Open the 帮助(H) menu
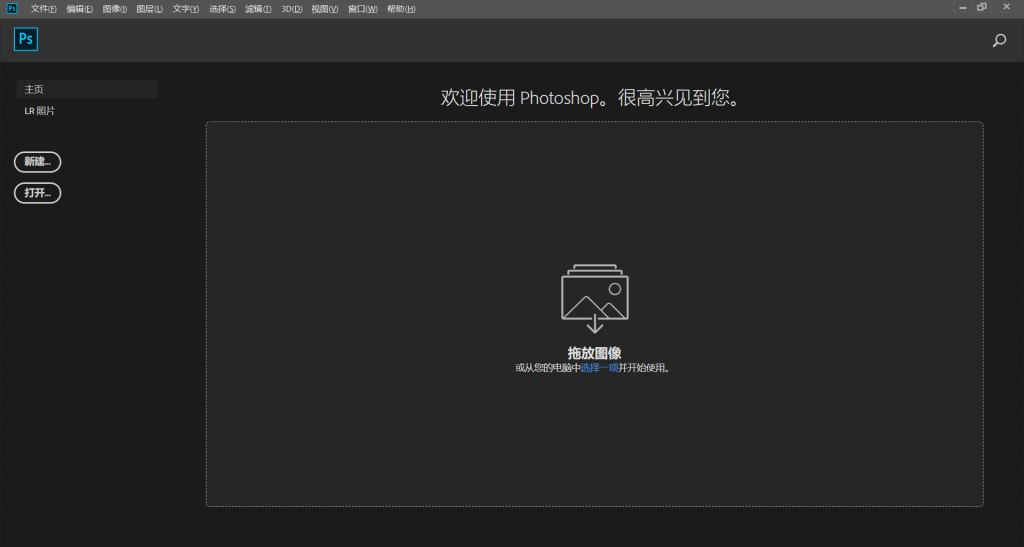The image size is (1024, 547). coord(401,9)
